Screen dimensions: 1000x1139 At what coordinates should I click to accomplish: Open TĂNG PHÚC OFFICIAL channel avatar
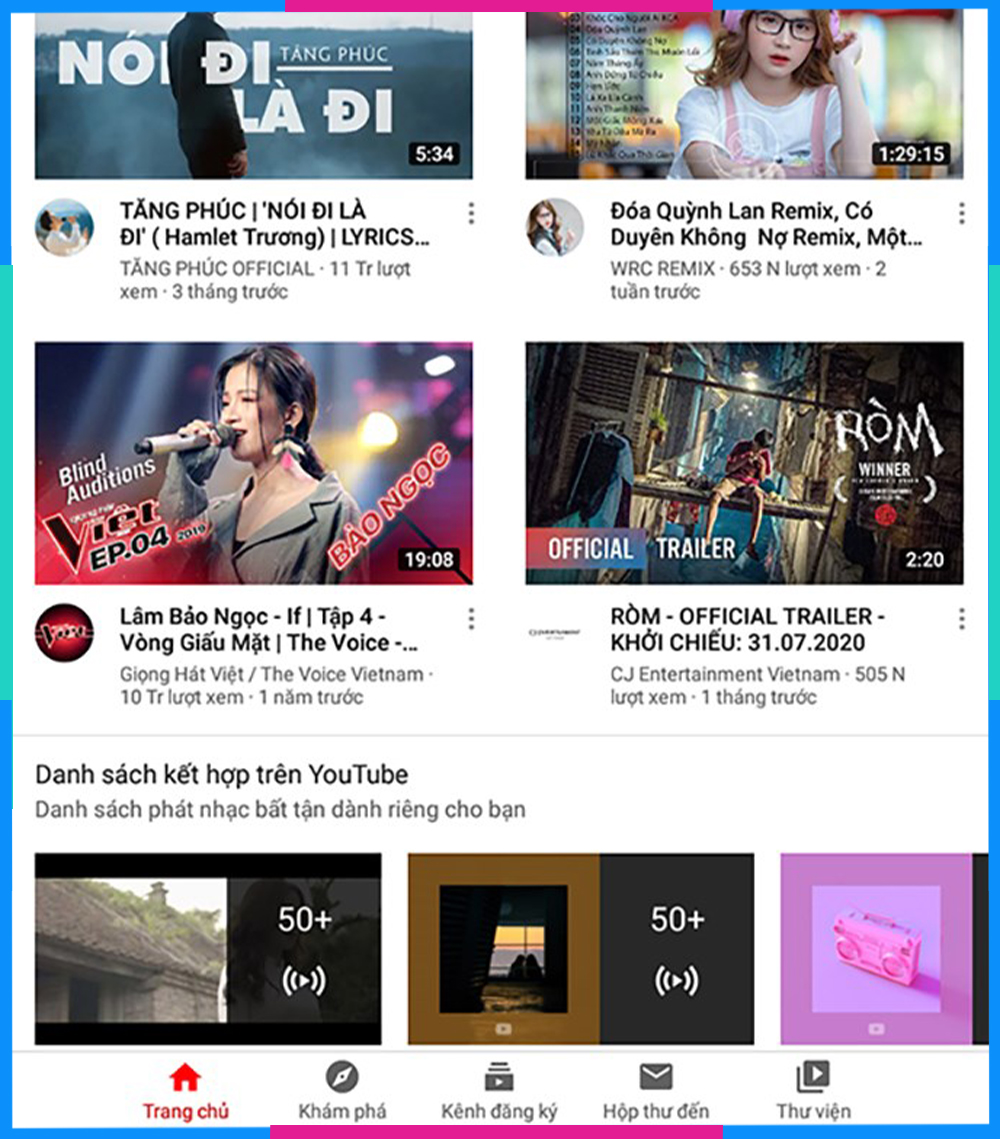pyautogui.click(x=65, y=227)
